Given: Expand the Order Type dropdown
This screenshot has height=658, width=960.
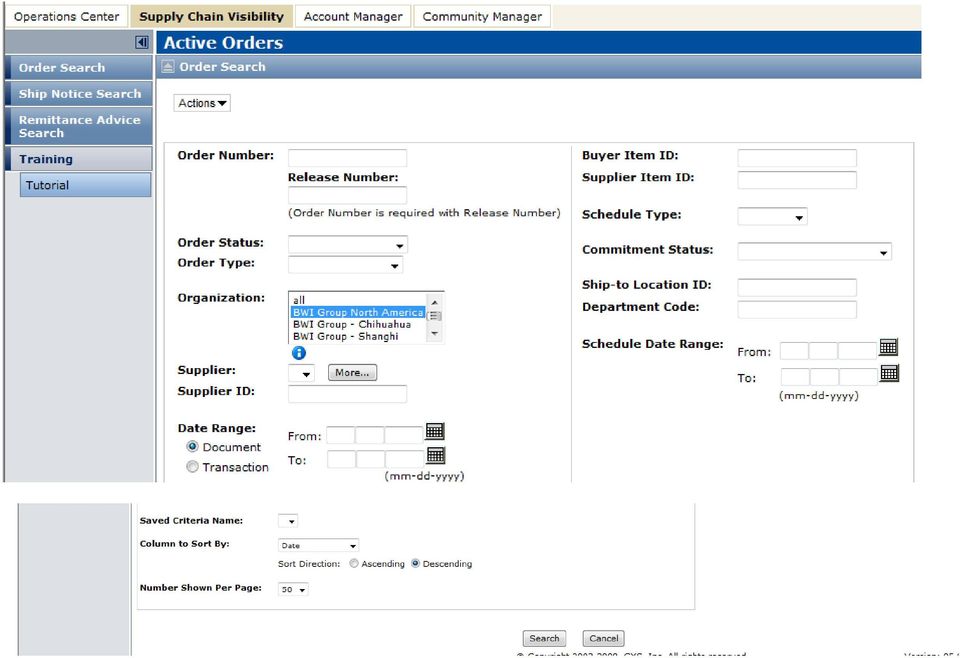Looking at the screenshot, I should [345, 264].
